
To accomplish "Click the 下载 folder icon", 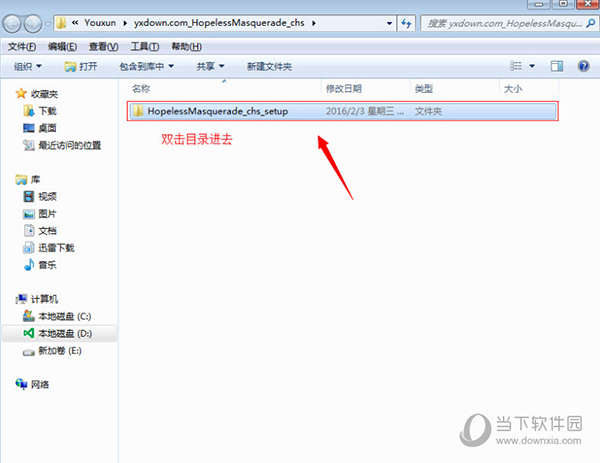I will click(x=29, y=111).
